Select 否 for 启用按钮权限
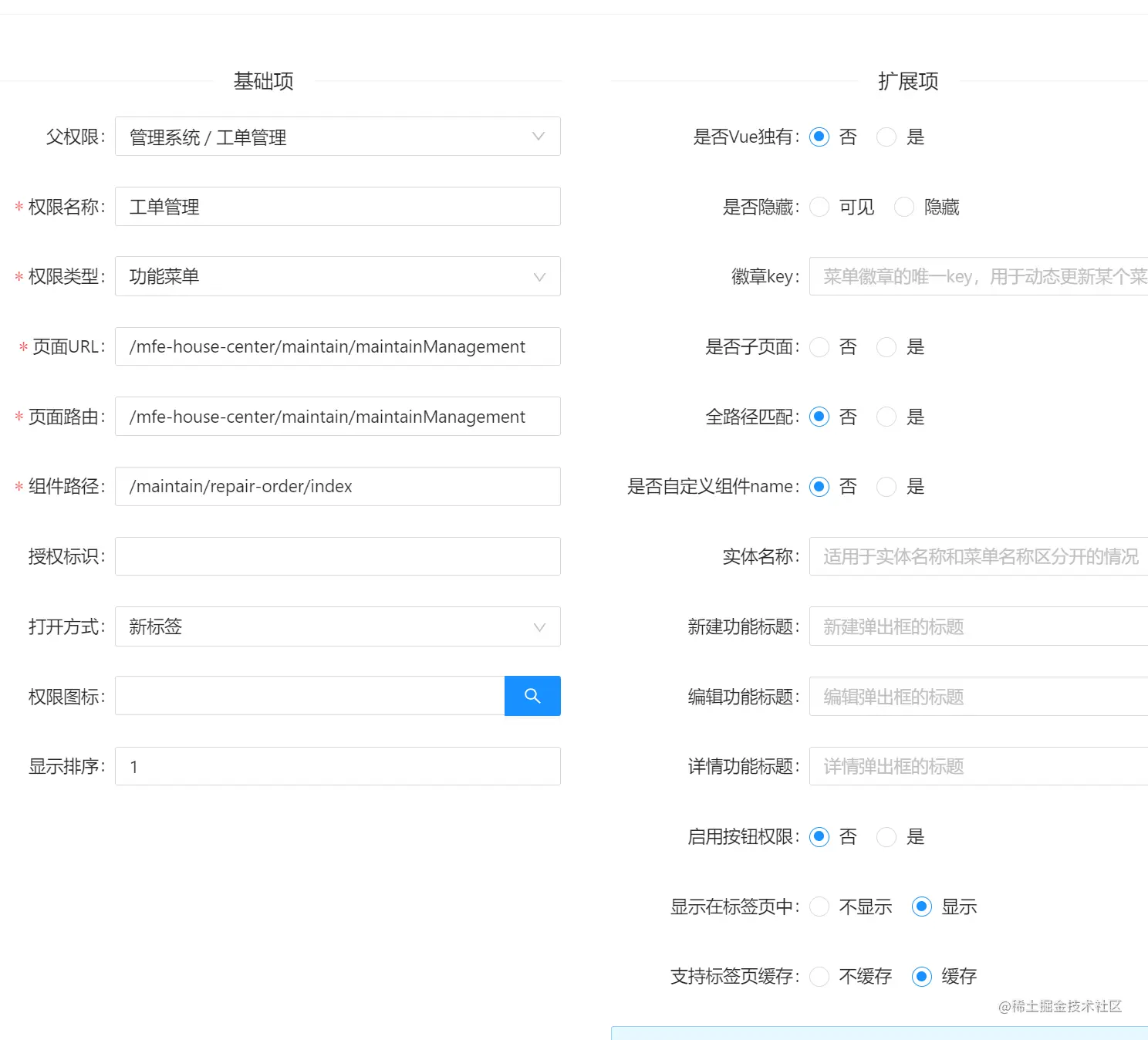The width and height of the screenshot is (1148, 1040). coord(819,836)
